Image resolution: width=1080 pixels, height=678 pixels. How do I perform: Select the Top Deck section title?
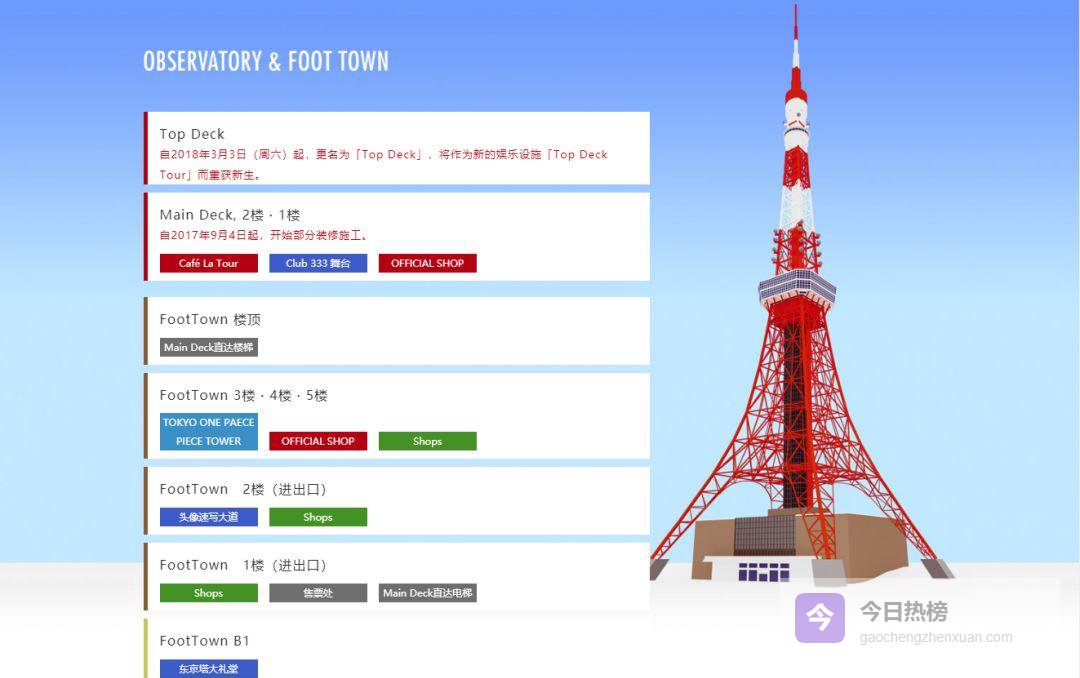(192, 134)
